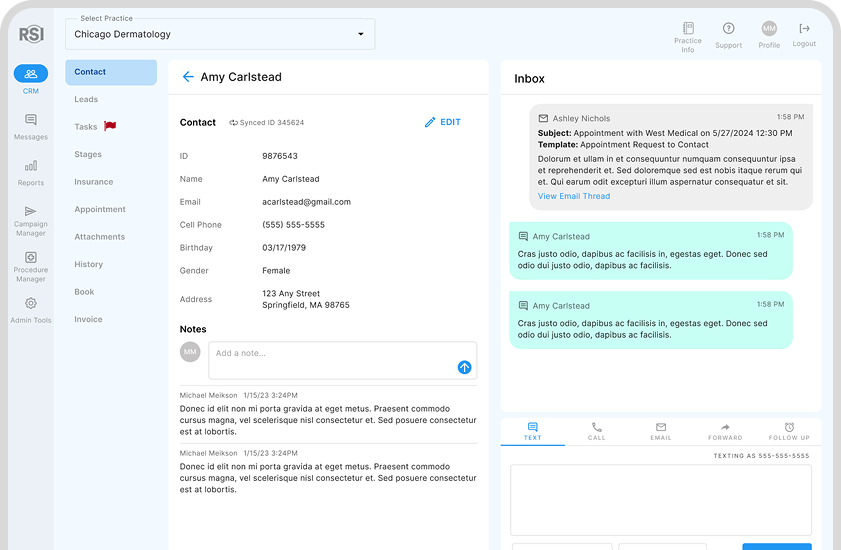Viewport: 841px width, 550px height.
Task: Open the Tasks menu item
Action: coord(86,127)
